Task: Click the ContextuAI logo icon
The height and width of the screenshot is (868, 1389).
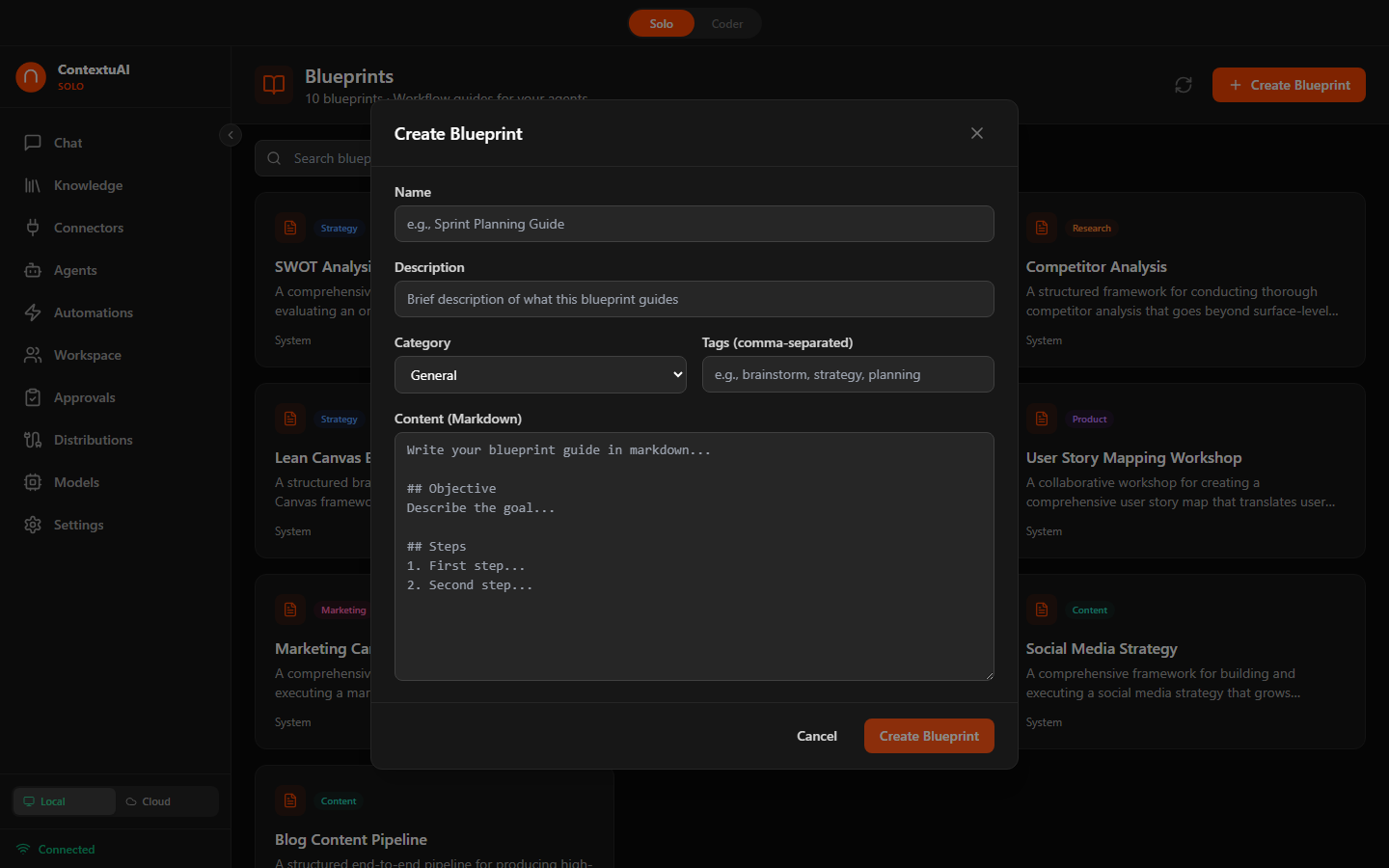Action: tap(31, 77)
